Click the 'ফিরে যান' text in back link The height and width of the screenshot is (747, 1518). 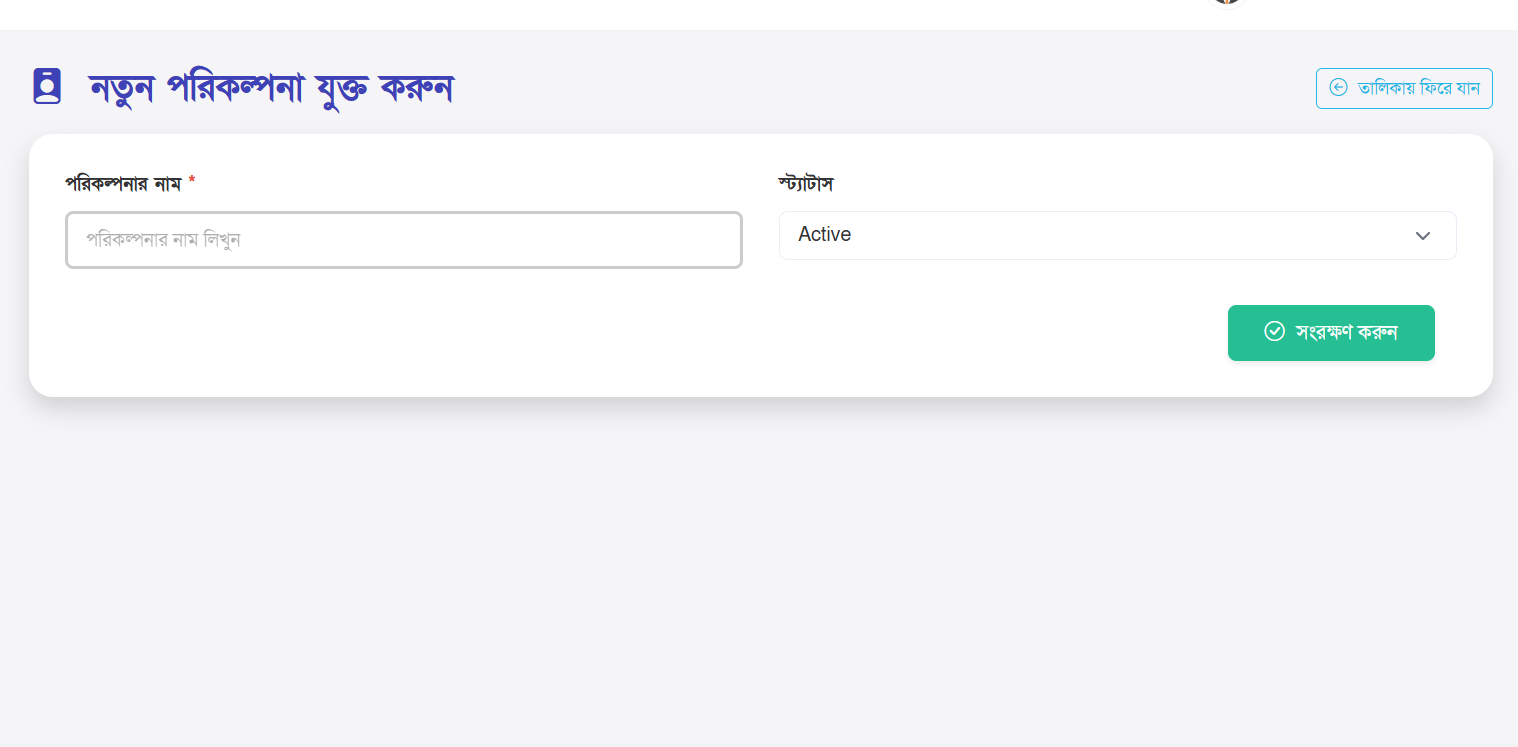(1449, 88)
